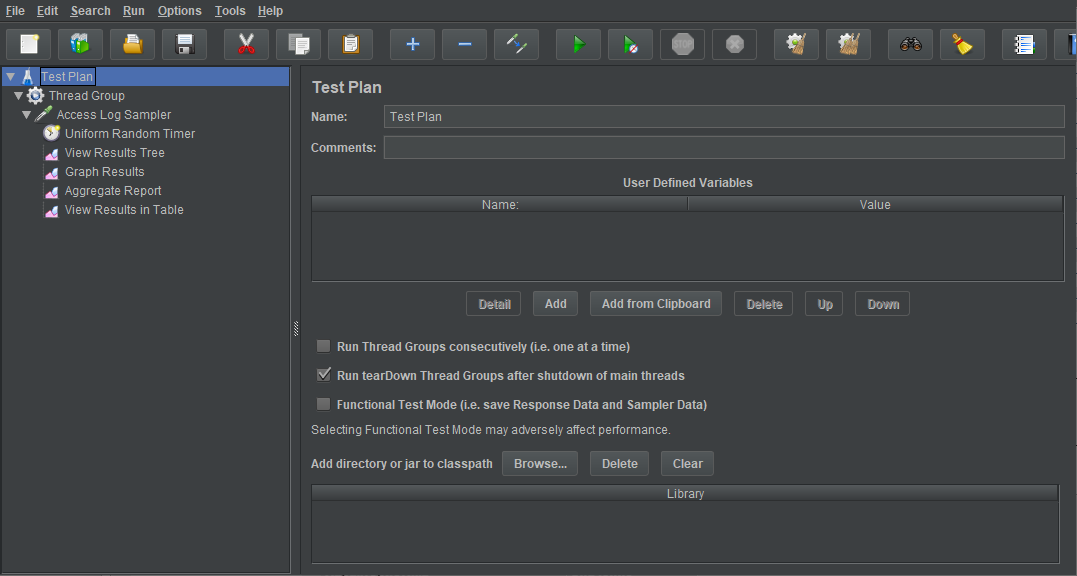Click the Name input field
1077x576 pixels.
click(724, 117)
